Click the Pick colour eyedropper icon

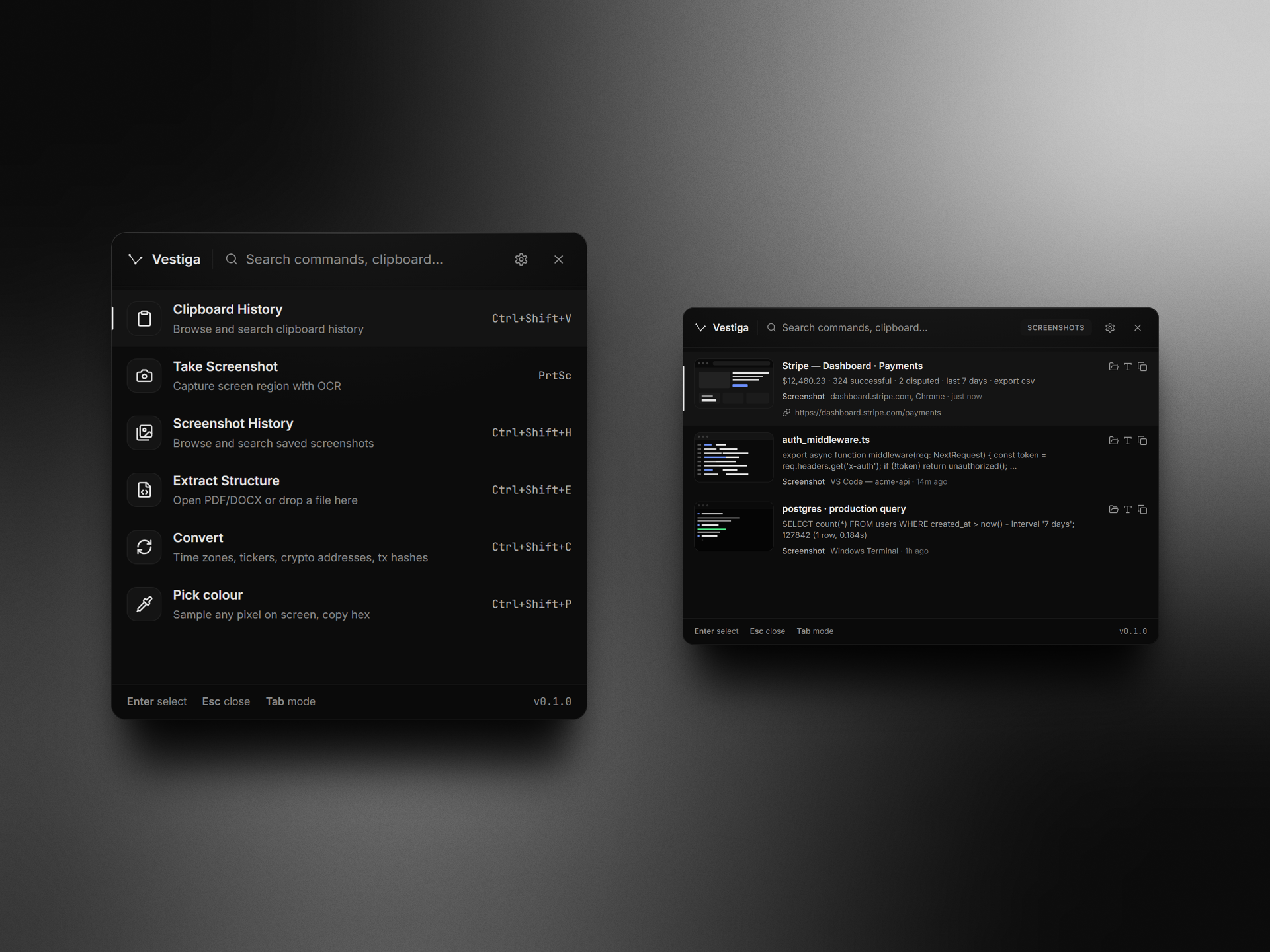pyautogui.click(x=144, y=604)
